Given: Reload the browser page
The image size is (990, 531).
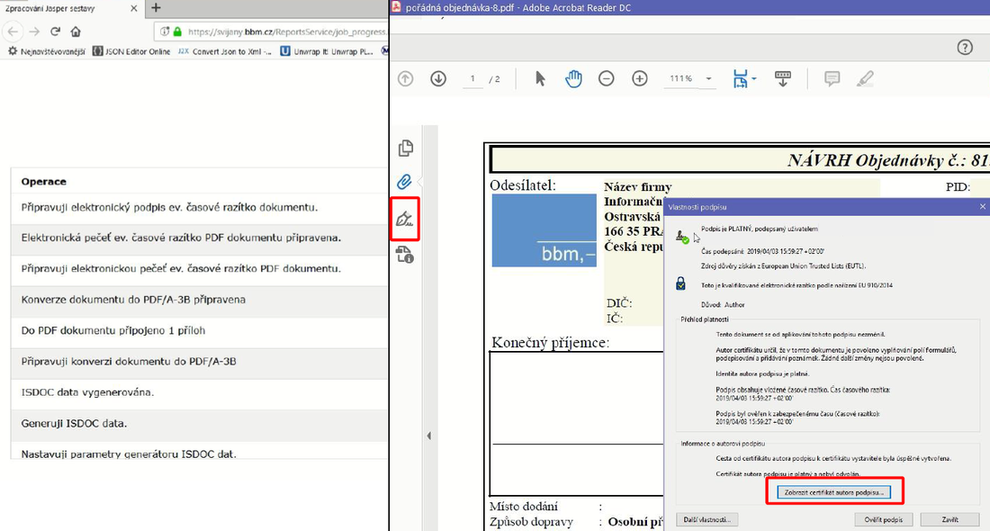Looking at the screenshot, I should tap(56, 31).
